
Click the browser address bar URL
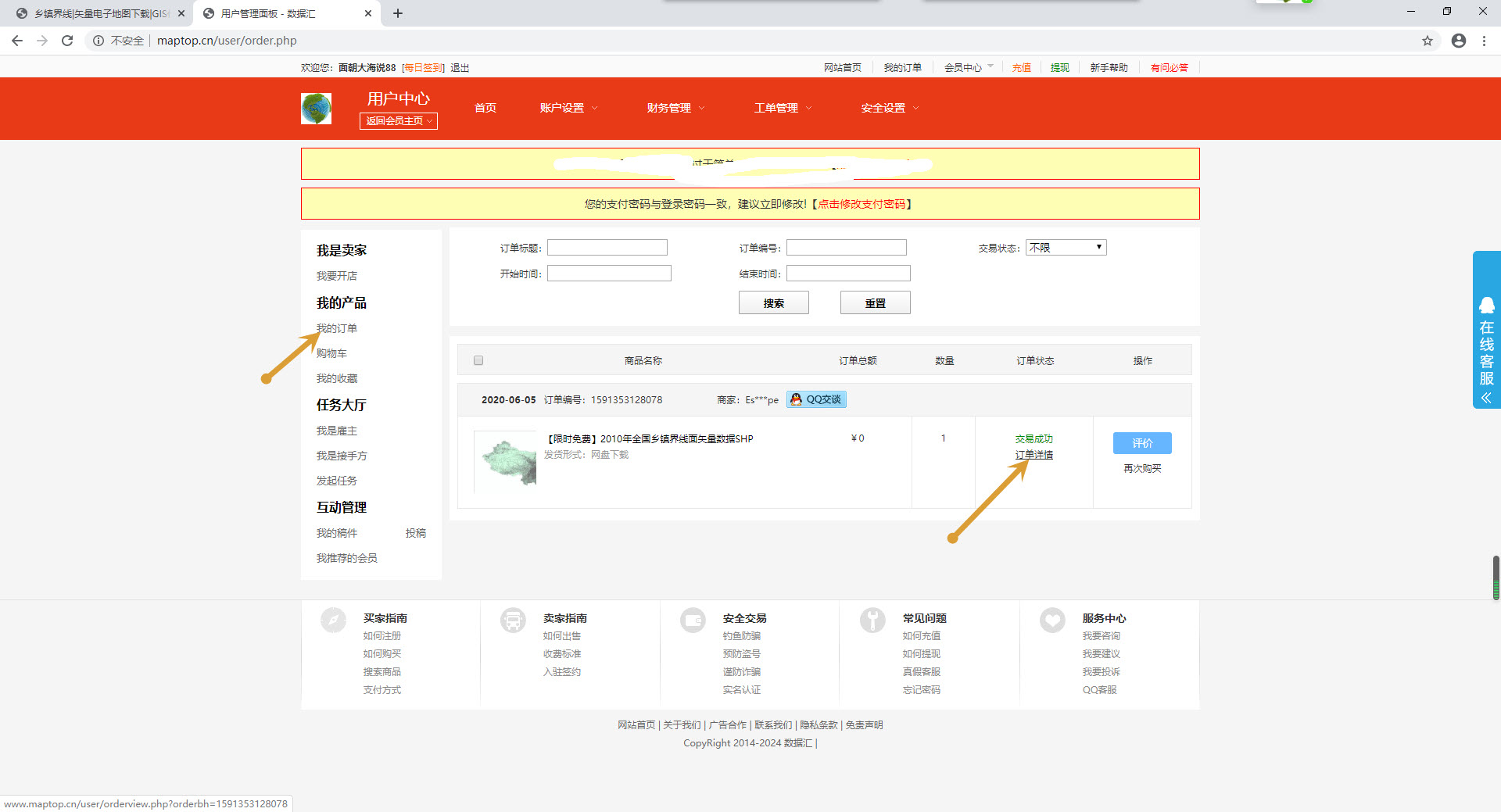pos(227,41)
